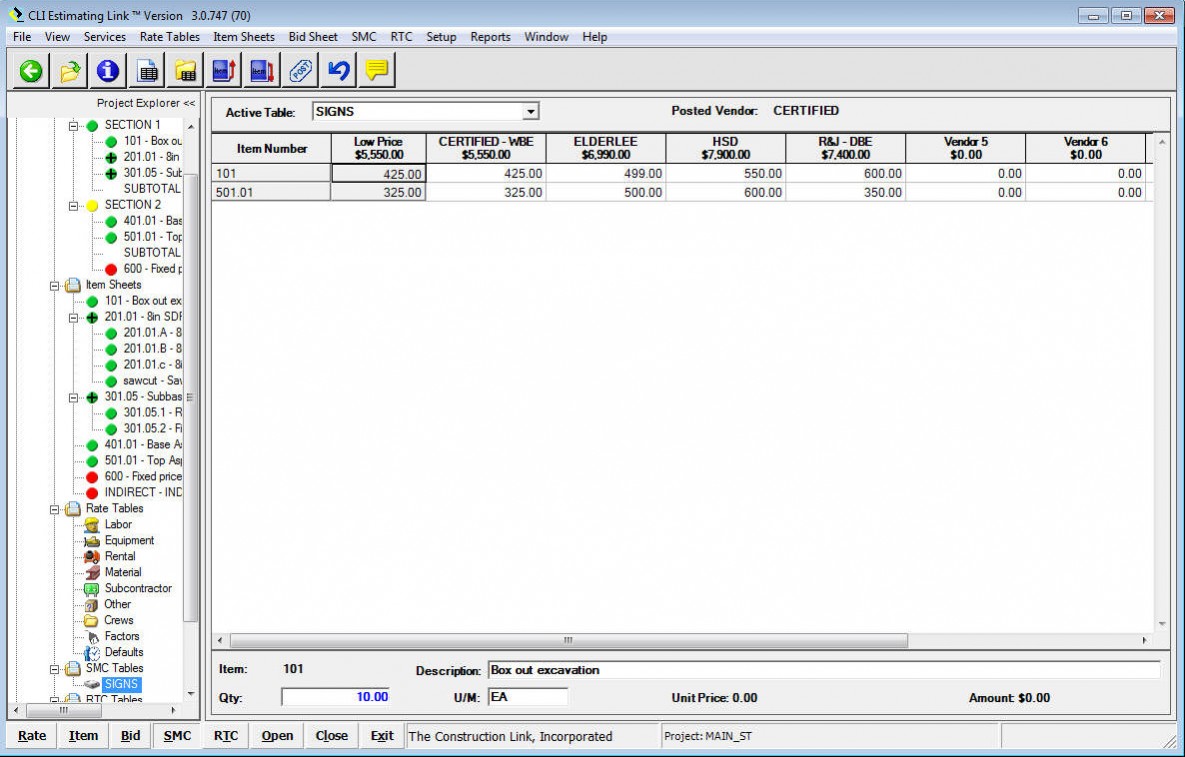Select ELDERLEE price cell for item 101
The height and width of the screenshot is (757, 1185).
point(606,174)
